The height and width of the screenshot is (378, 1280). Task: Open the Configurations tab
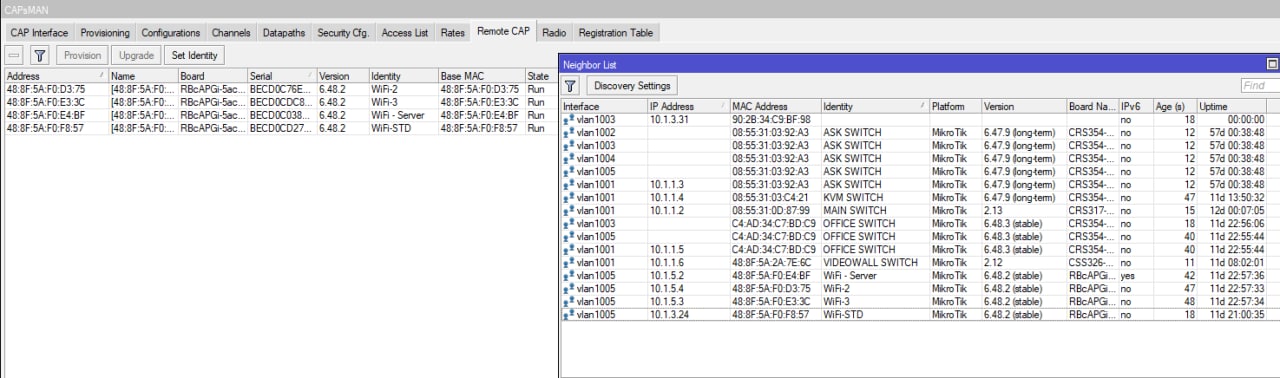(171, 33)
